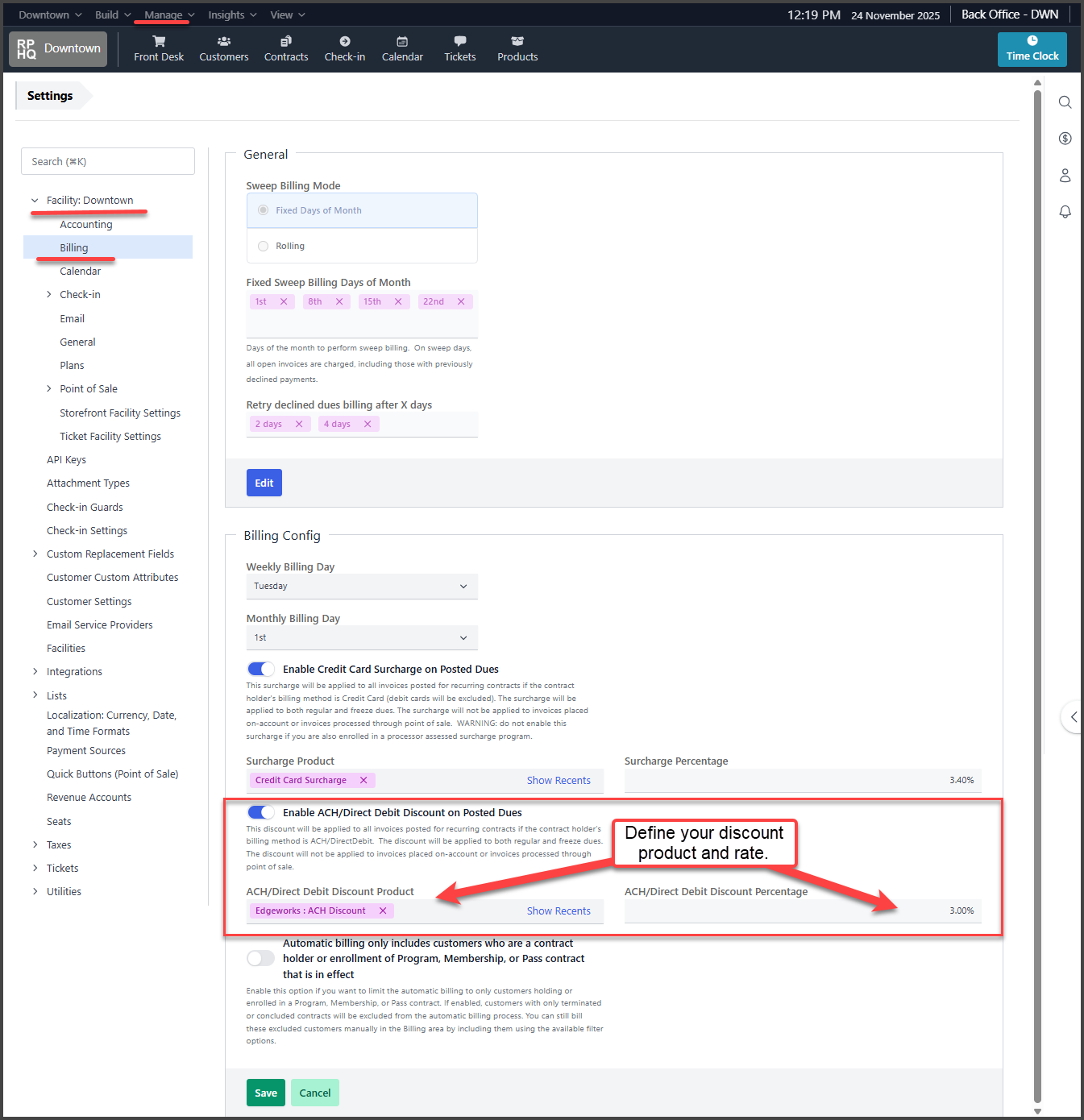The width and height of the screenshot is (1084, 1120).
Task: Open the Front Desk cart icon
Action: click(159, 42)
